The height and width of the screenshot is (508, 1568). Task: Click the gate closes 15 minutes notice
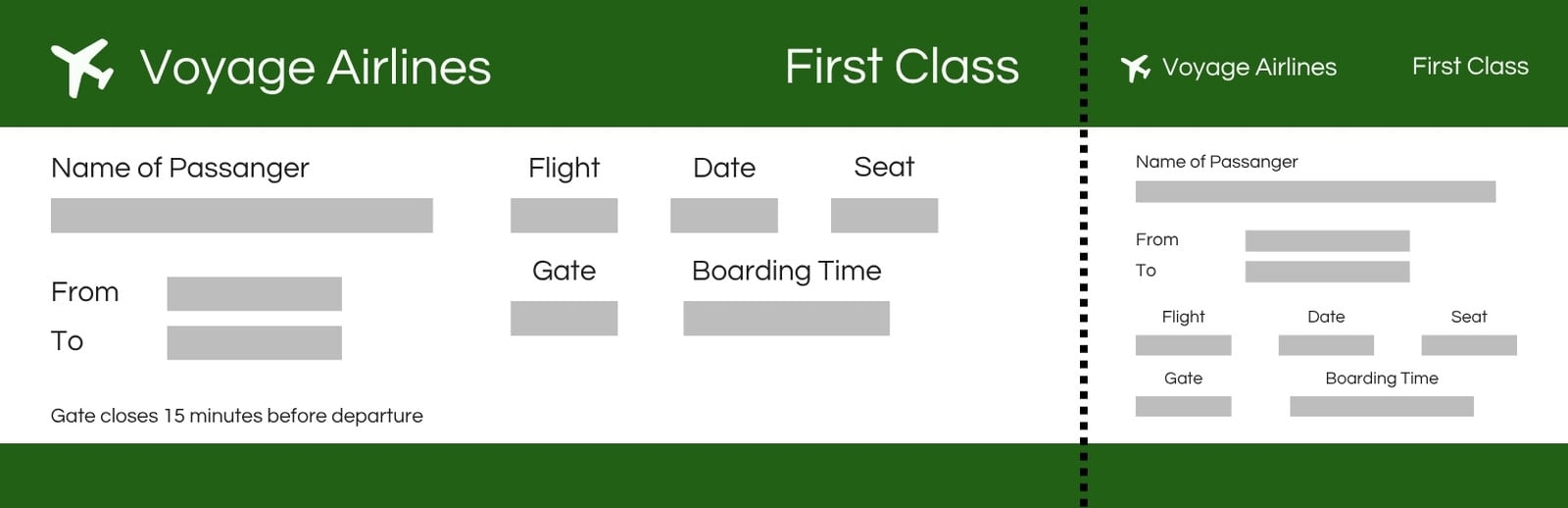[236, 416]
